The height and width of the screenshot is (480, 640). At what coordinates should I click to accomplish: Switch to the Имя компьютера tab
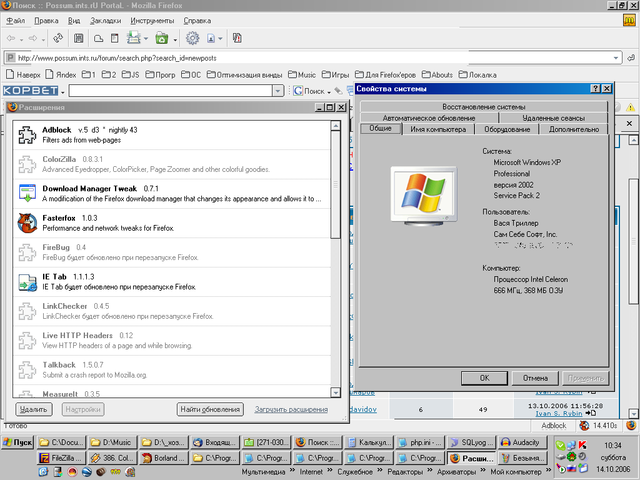click(436, 129)
